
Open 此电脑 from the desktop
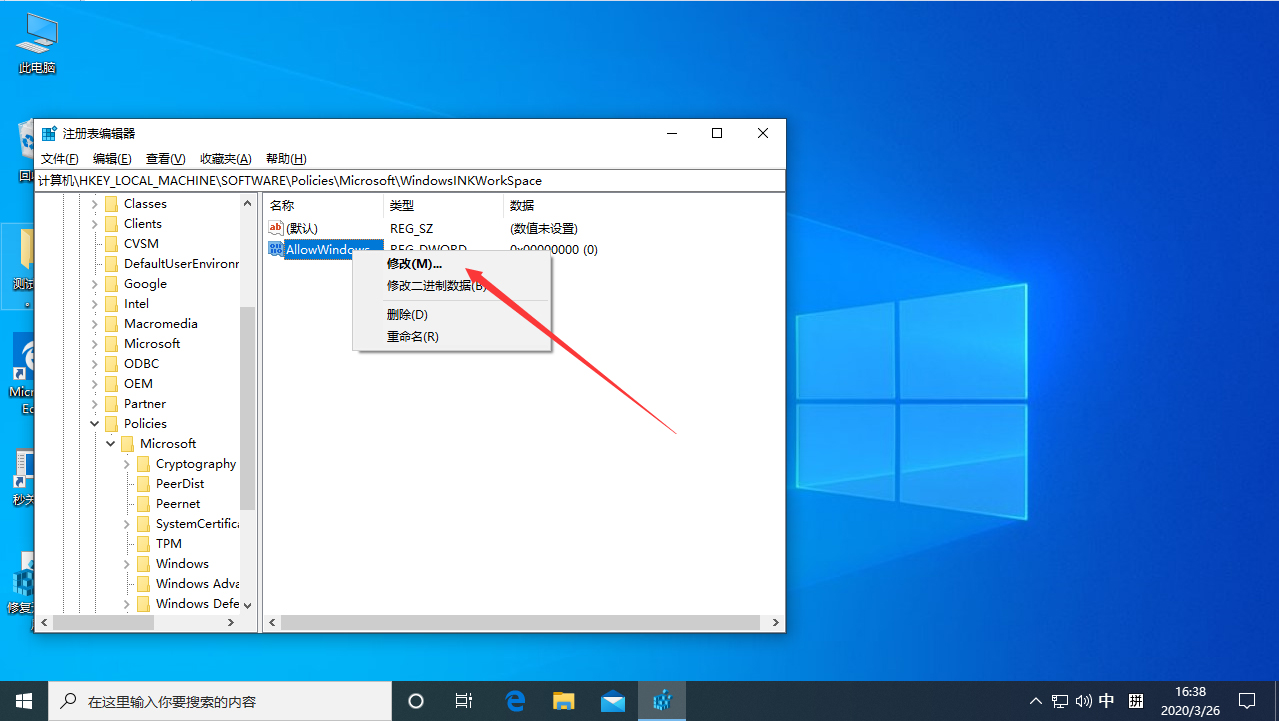coord(36,40)
